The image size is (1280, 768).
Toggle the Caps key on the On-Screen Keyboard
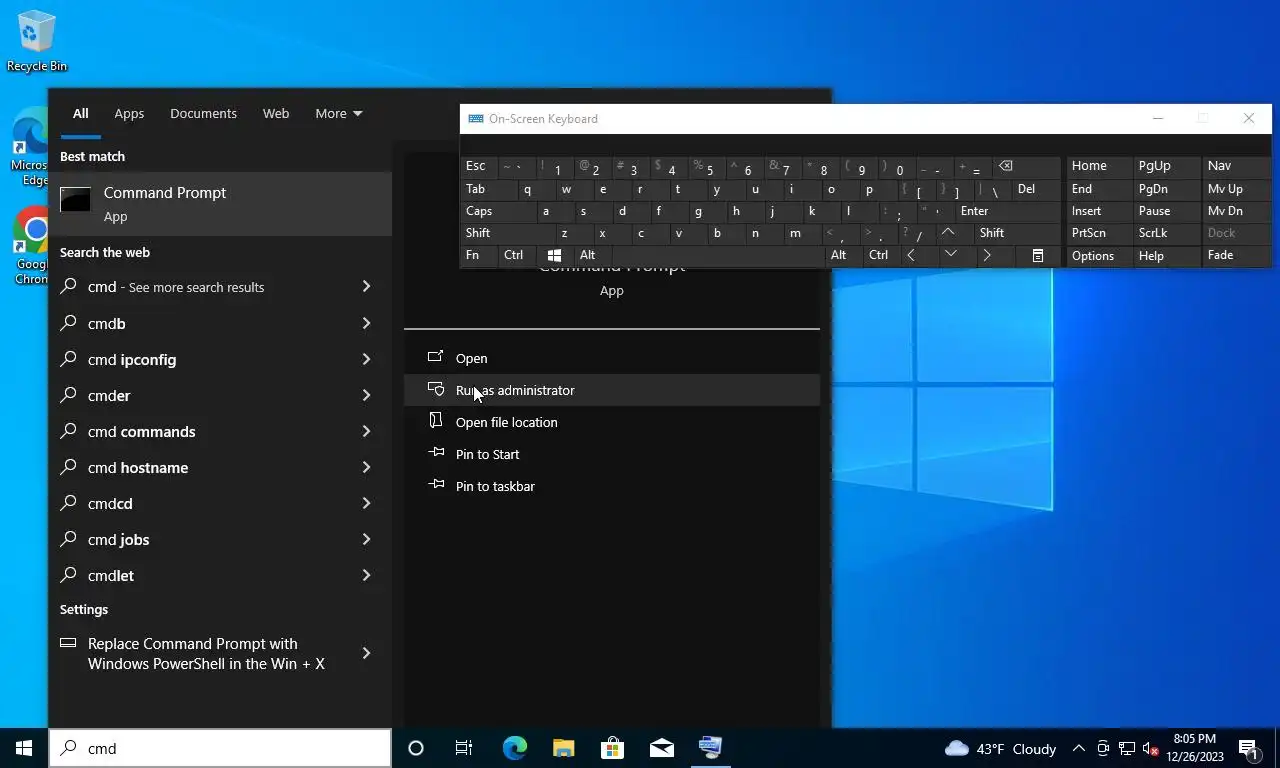[x=497, y=211]
